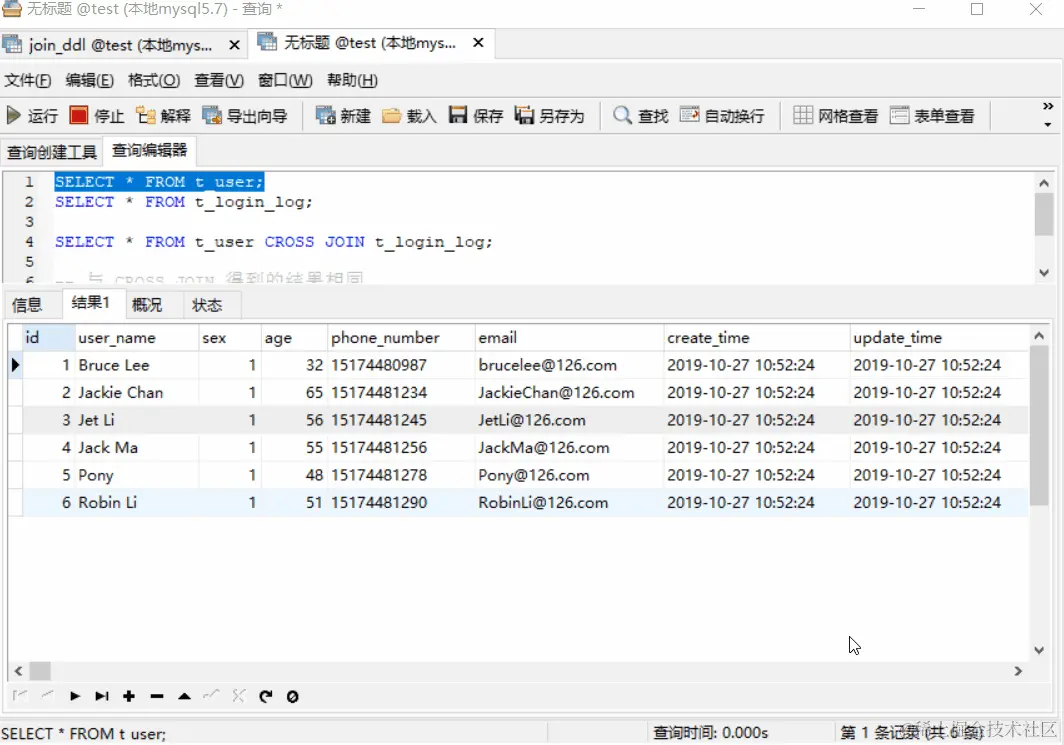Open the 查找 search tool
Viewport: 1064px width, 745px height.
(641, 116)
